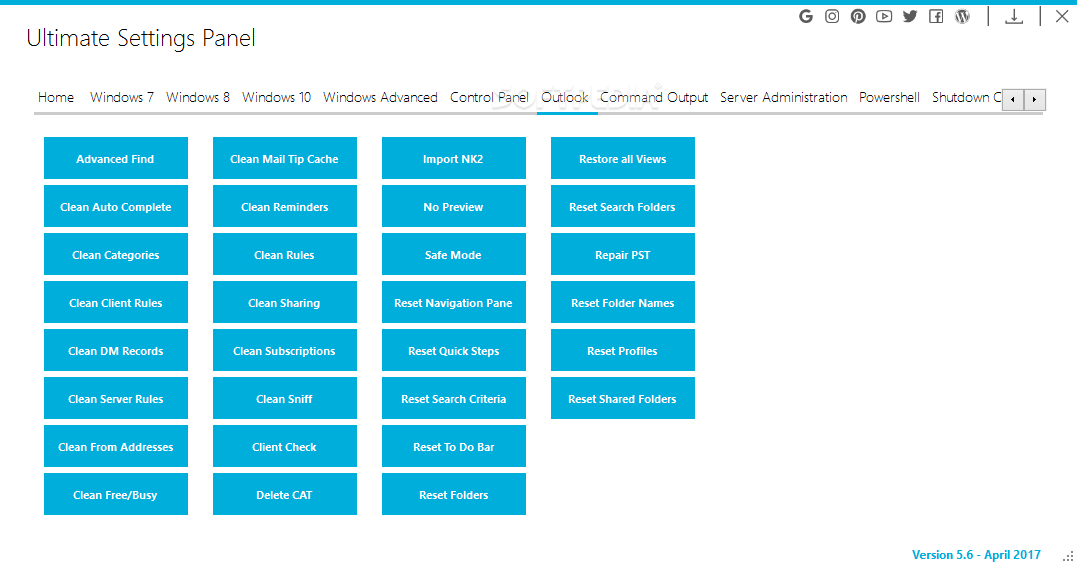Click the Advanced Find button

point(115,158)
